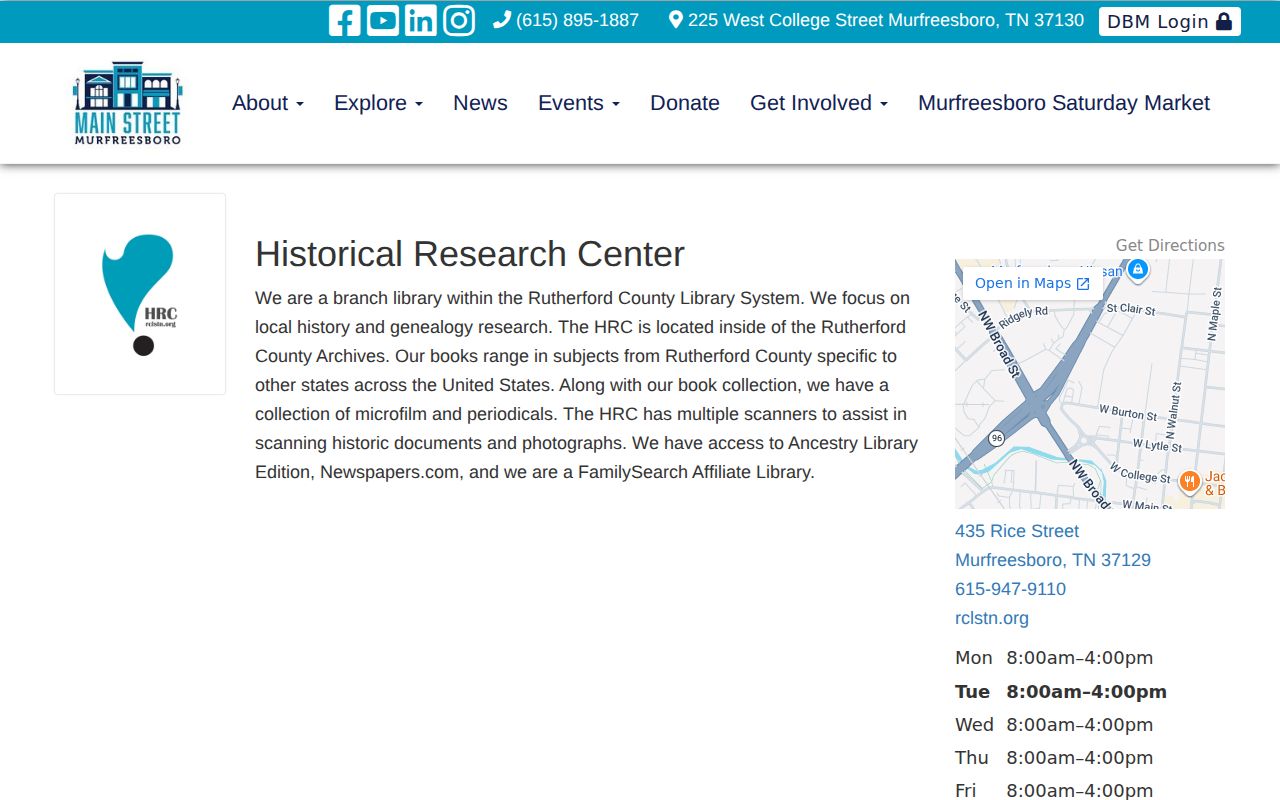Click the 435 Rice Street address link
The height and width of the screenshot is (800, 1280).
(1017, 531)
